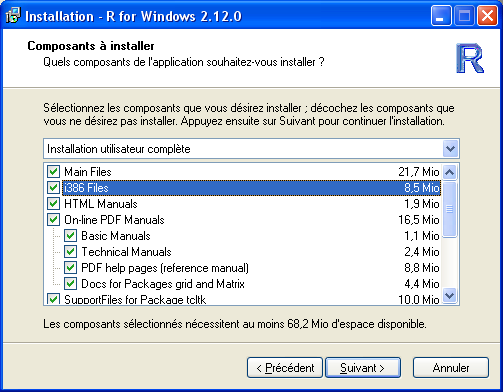The width and height of the screenshot is (503, 392).
Task: Open the installation type dropdown arrow
Action: [x=450, y=149]
